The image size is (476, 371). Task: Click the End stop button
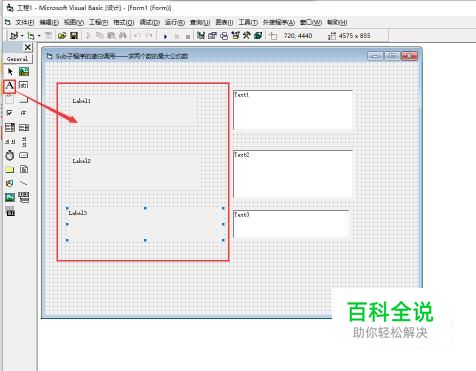click(188, 36)
